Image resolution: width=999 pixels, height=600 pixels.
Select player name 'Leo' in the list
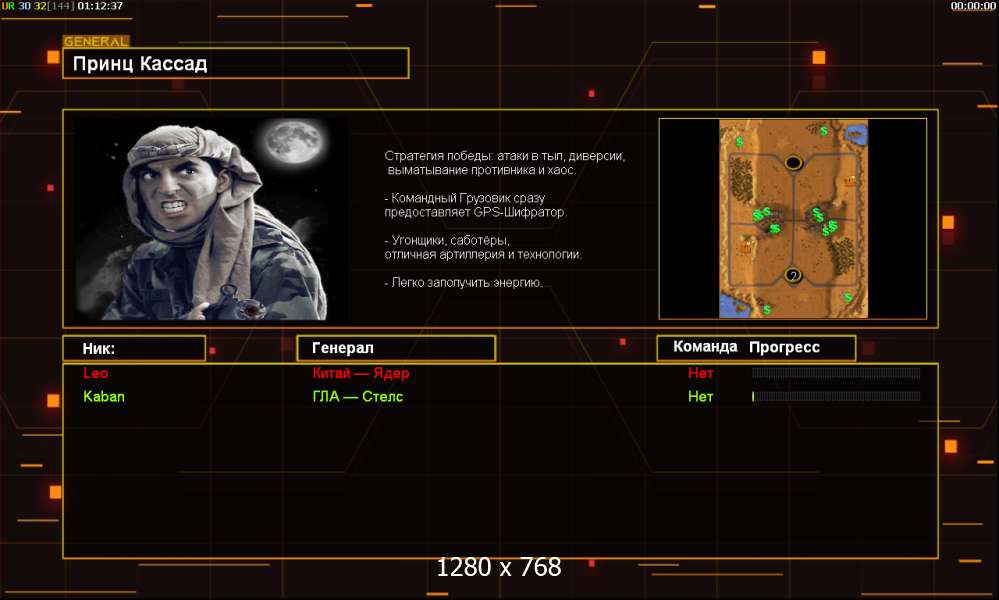[x=96, y=373]
